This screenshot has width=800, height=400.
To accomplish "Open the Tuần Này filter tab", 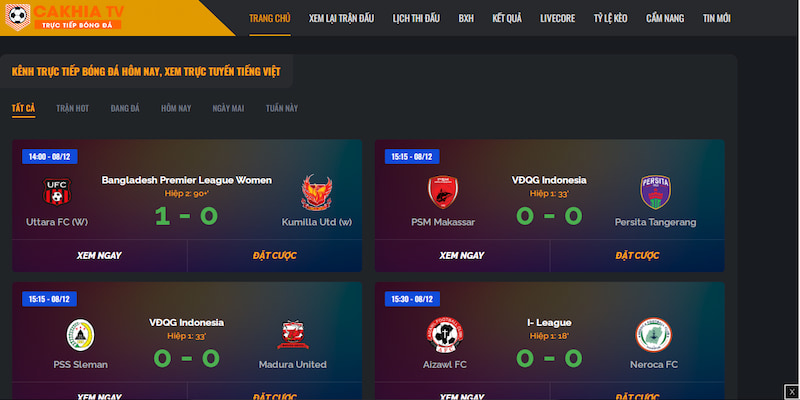I will 282,108.
